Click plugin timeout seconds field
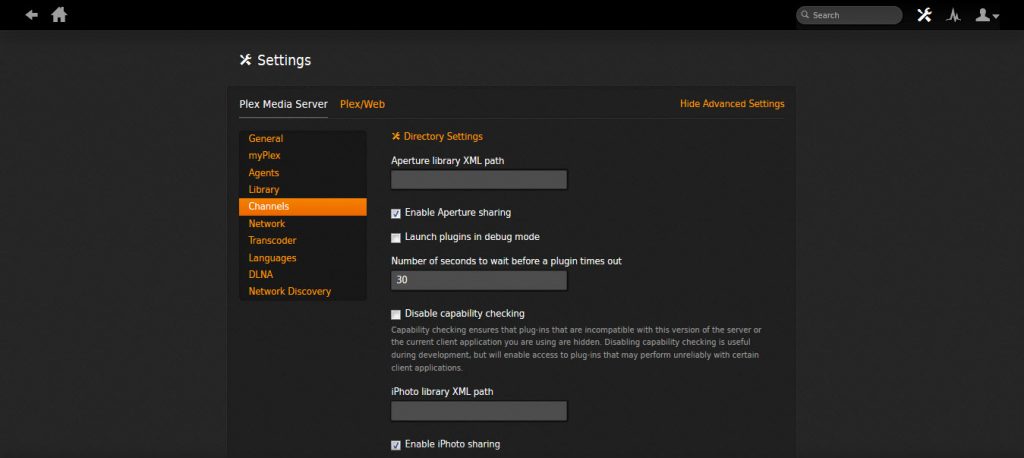Viewport: 1024px width, 458px height. point(479,281)
